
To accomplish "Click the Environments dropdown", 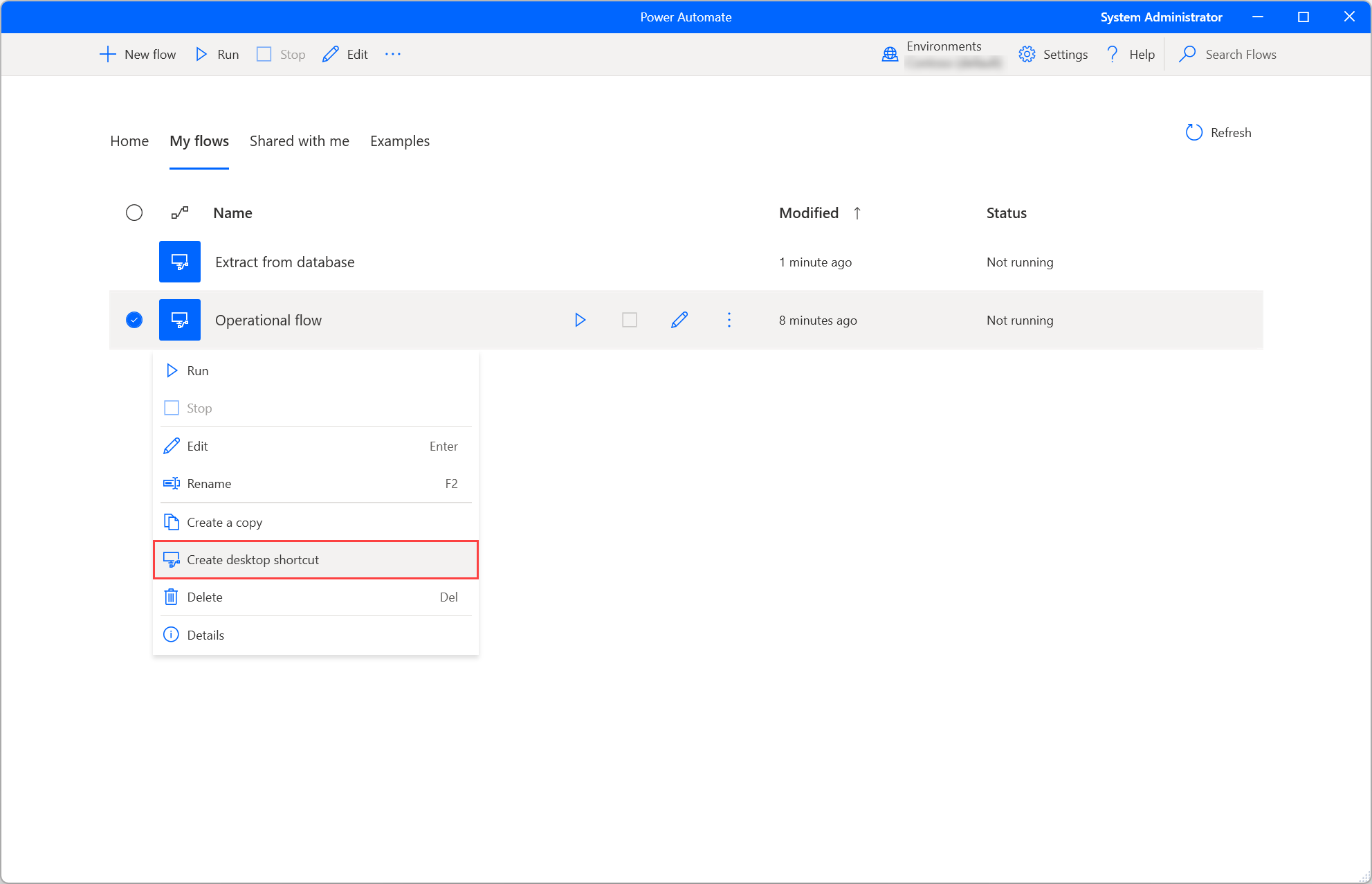I will pos(940,54).
